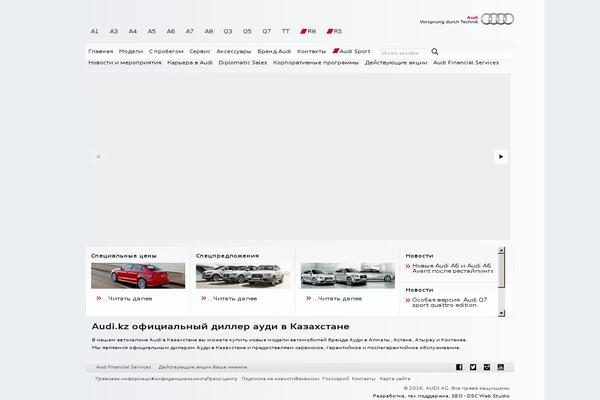The image size is (600, 400).
Task: Select the TT model
Action: [286, 31]
